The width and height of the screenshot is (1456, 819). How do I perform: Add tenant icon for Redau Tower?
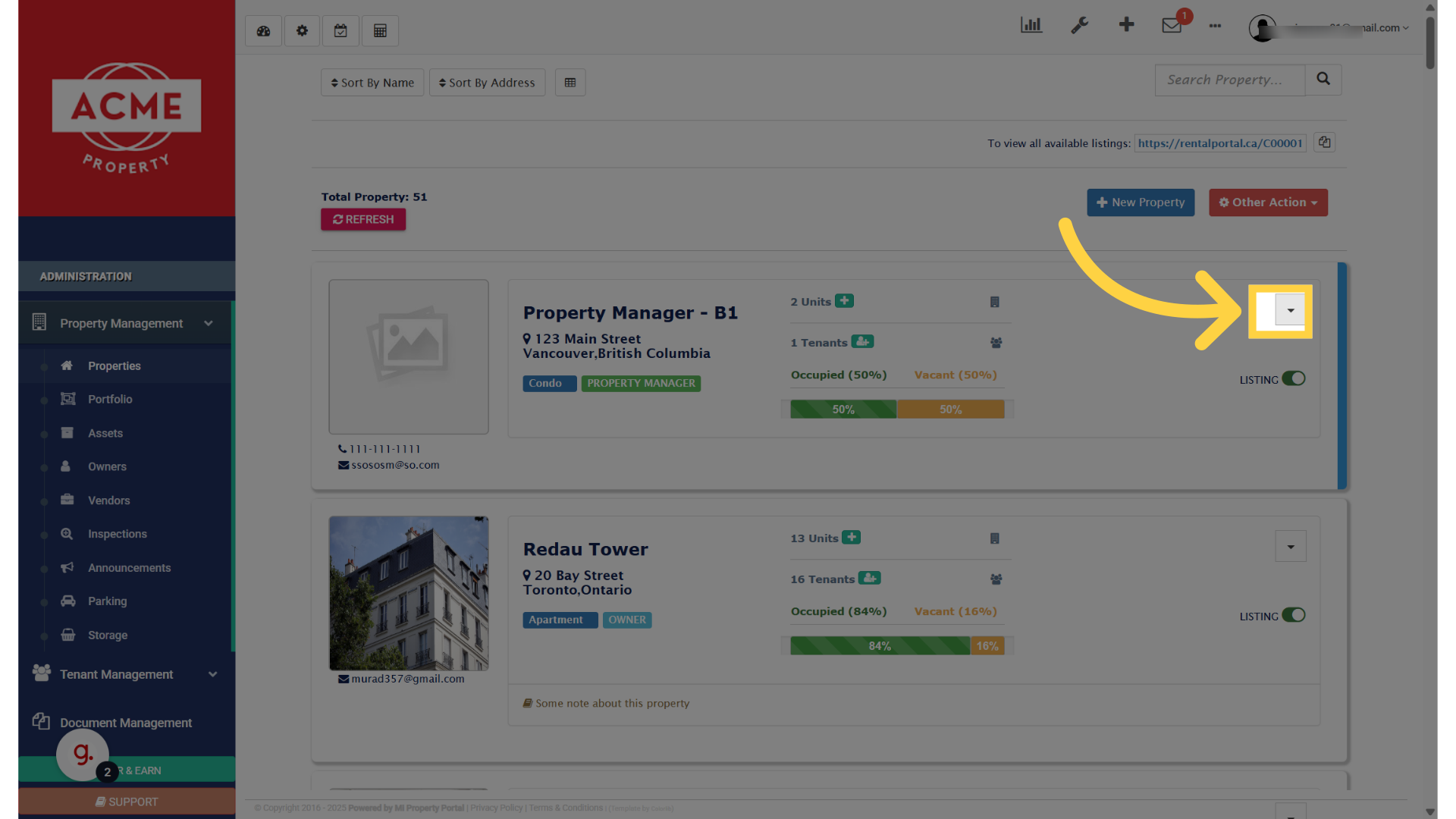coord(869,579)
